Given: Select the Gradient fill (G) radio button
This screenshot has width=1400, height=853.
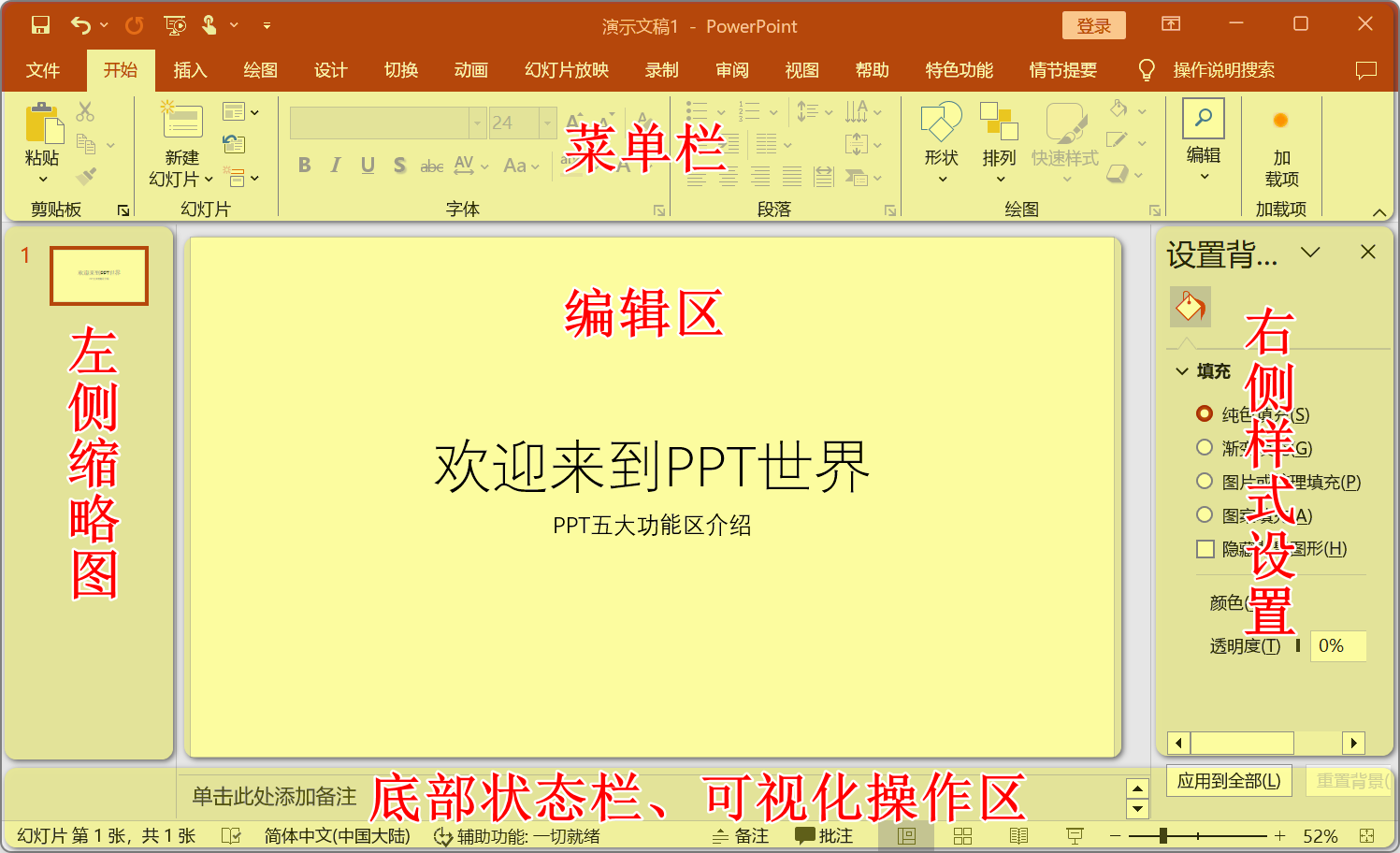Looking at the screenshot, I should pos(1205,447).
